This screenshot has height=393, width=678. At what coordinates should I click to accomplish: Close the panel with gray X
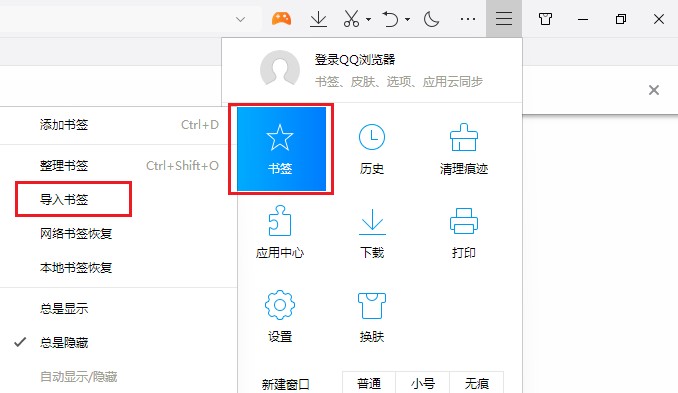coord(654,90)
